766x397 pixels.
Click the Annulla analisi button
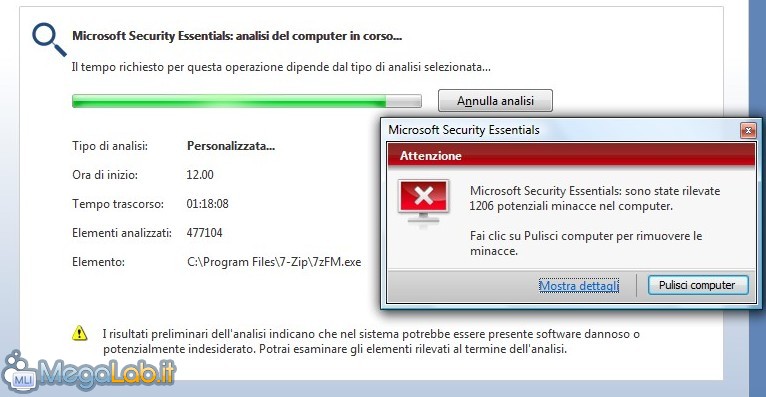(x=495, y=101)
